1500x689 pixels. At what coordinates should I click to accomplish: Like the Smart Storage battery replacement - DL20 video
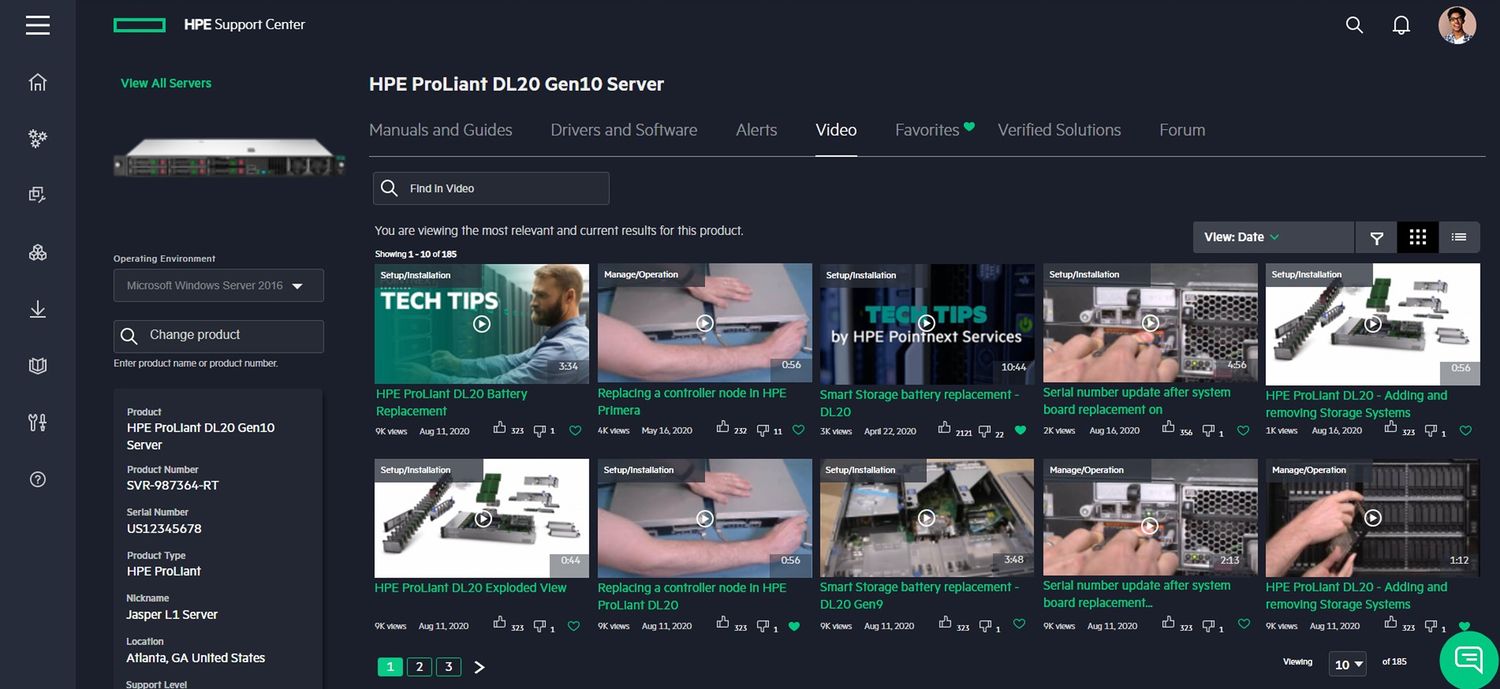(x=945, y=428)
